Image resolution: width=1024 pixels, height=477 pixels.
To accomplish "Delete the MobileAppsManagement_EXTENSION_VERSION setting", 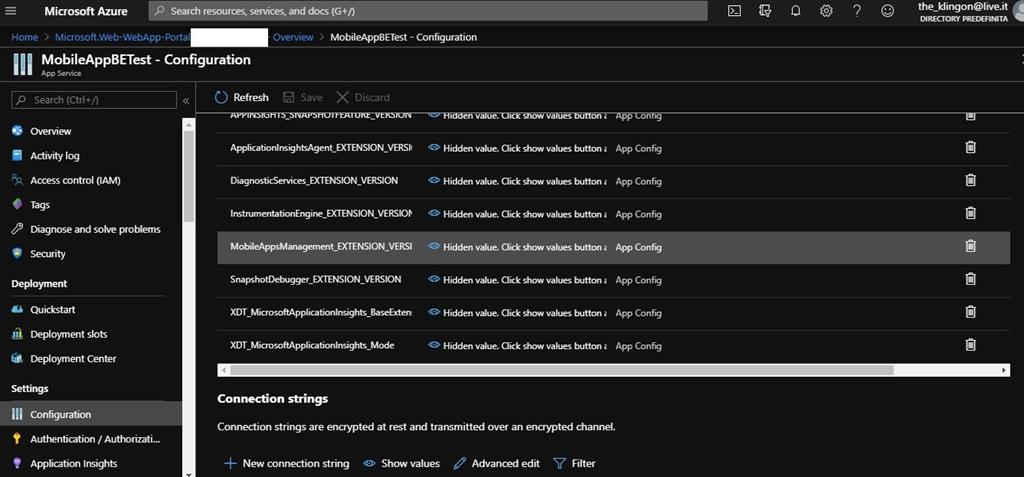I will (970, 246).
